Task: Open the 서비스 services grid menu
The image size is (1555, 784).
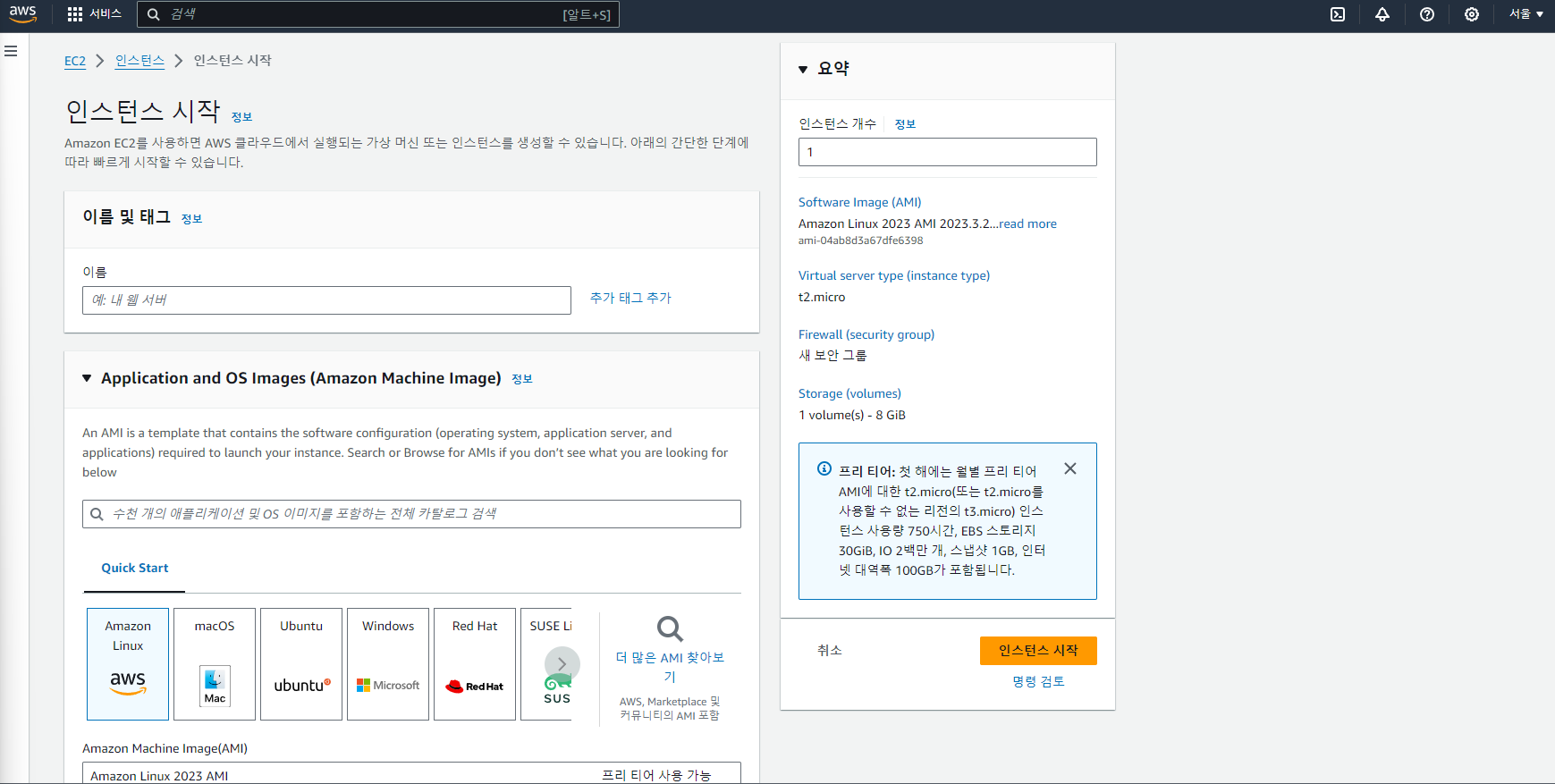Action: (94, 14)
